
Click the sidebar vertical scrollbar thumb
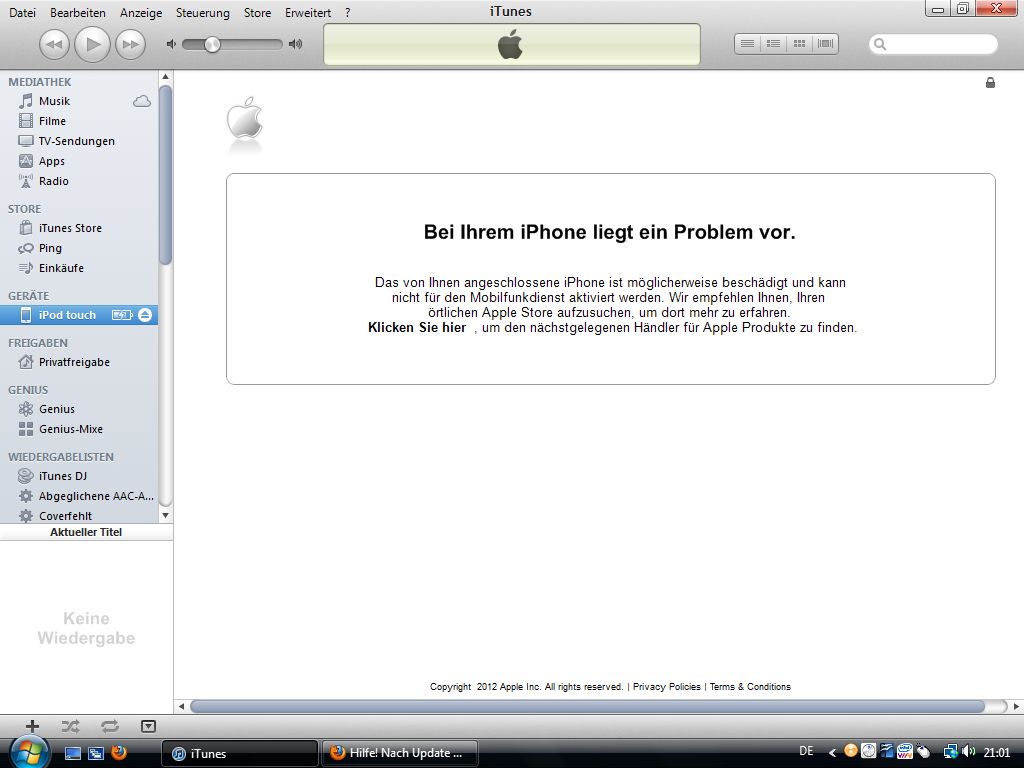(166, 174)
